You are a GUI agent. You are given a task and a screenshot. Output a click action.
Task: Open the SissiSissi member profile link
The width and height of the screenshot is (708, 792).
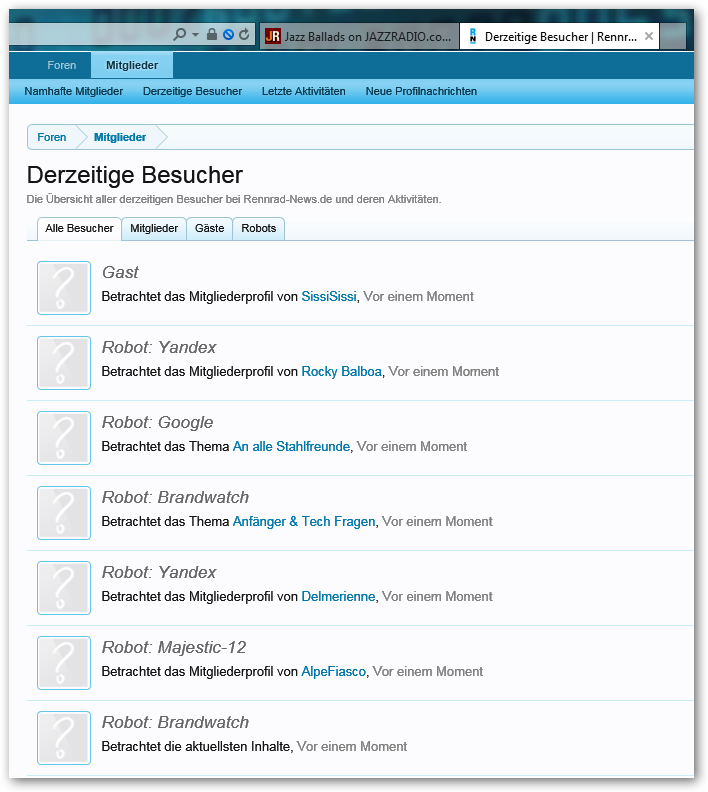point(329,297)
